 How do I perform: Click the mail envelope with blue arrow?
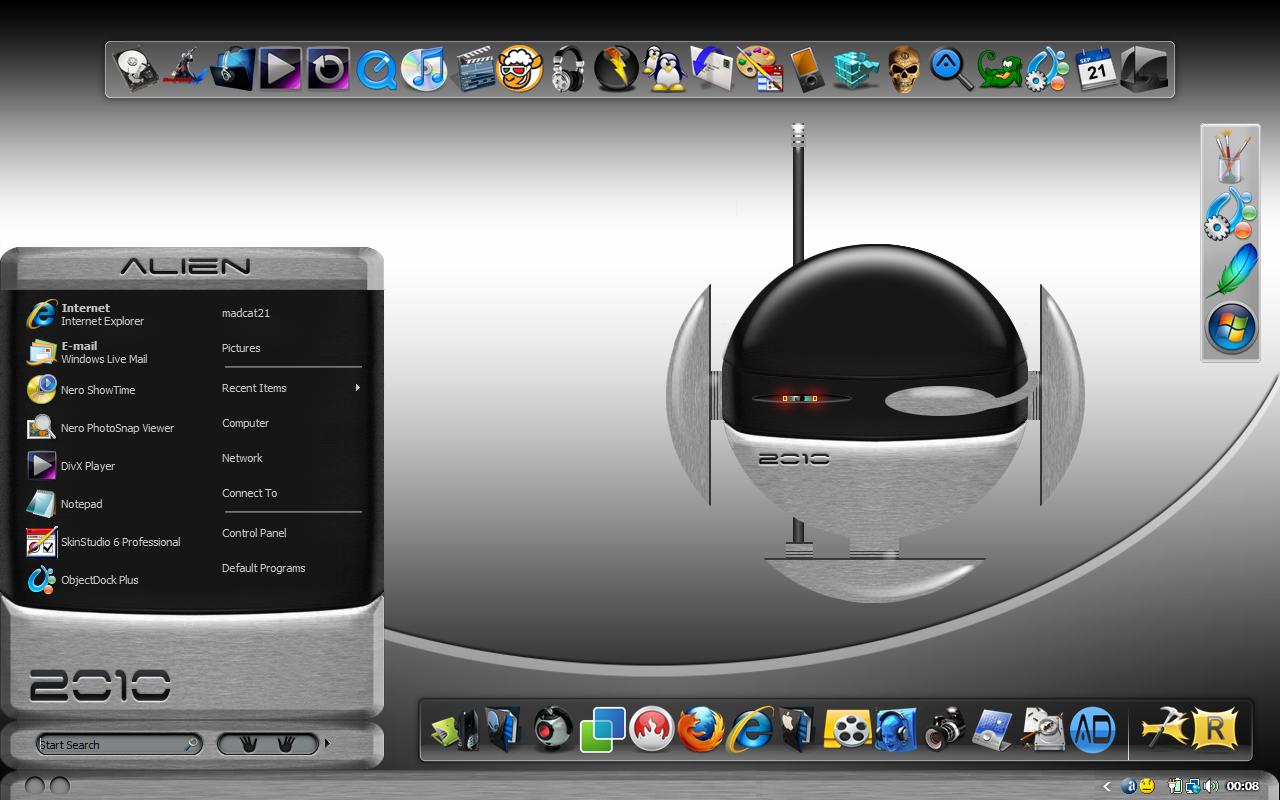712,69
